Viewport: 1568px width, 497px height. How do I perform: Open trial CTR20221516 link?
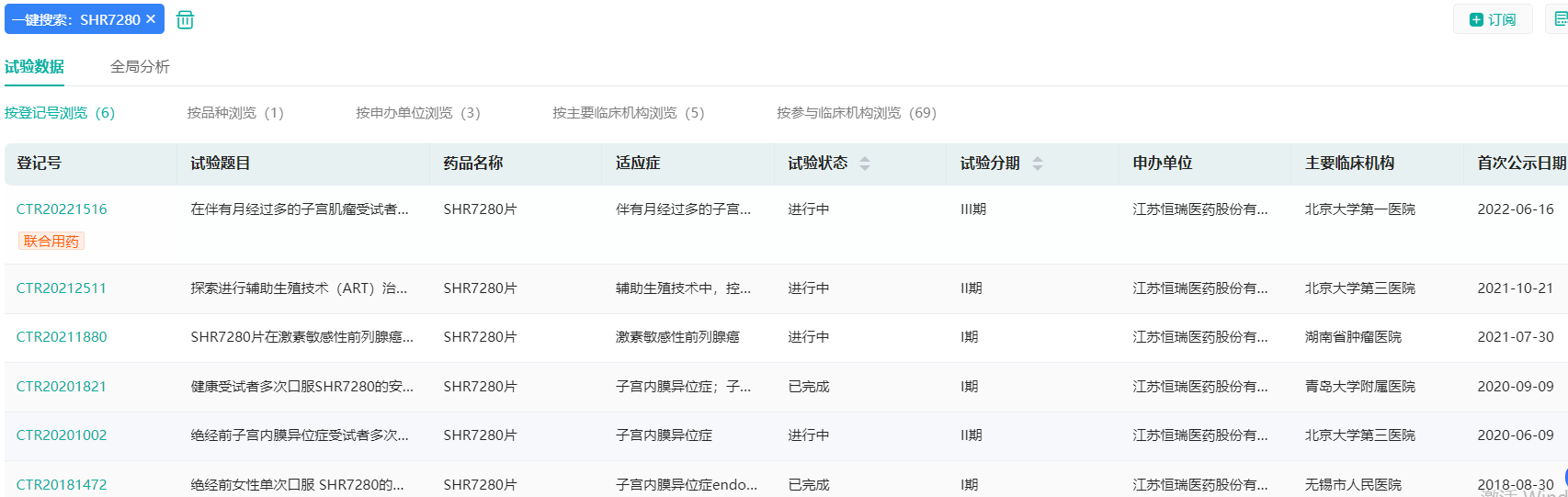(x=62, y=209)
